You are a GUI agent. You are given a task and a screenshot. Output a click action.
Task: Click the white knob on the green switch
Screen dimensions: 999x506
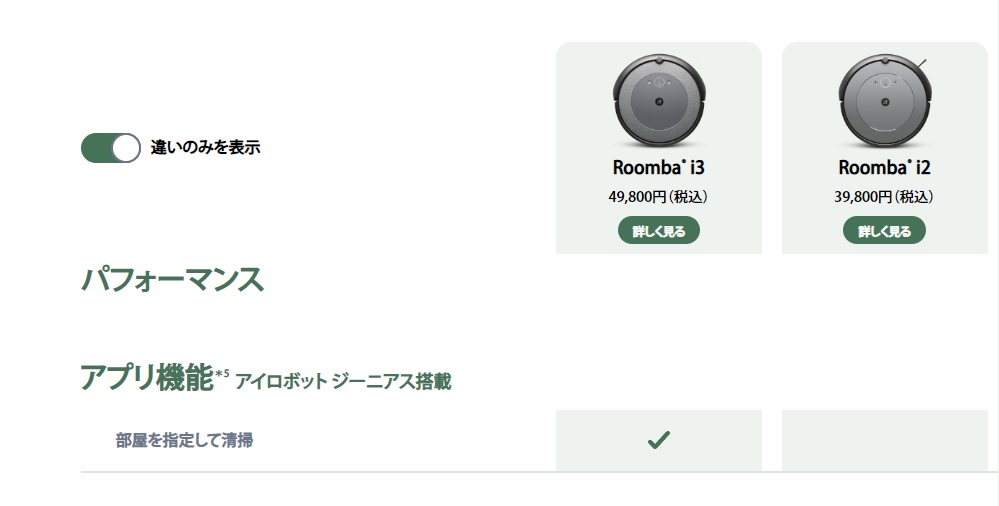click(126, 148)
